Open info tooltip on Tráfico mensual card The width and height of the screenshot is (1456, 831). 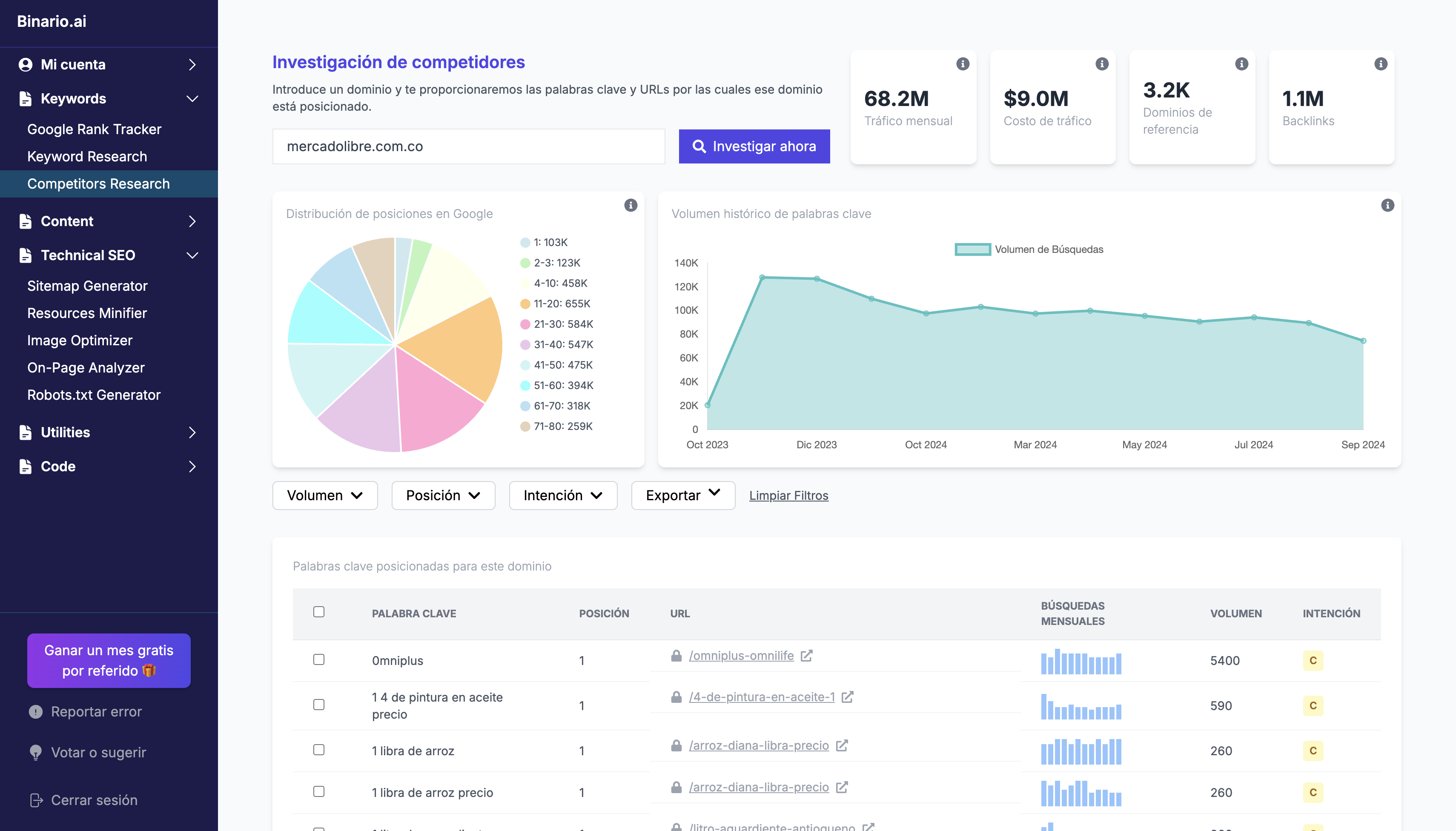(962, 64)
